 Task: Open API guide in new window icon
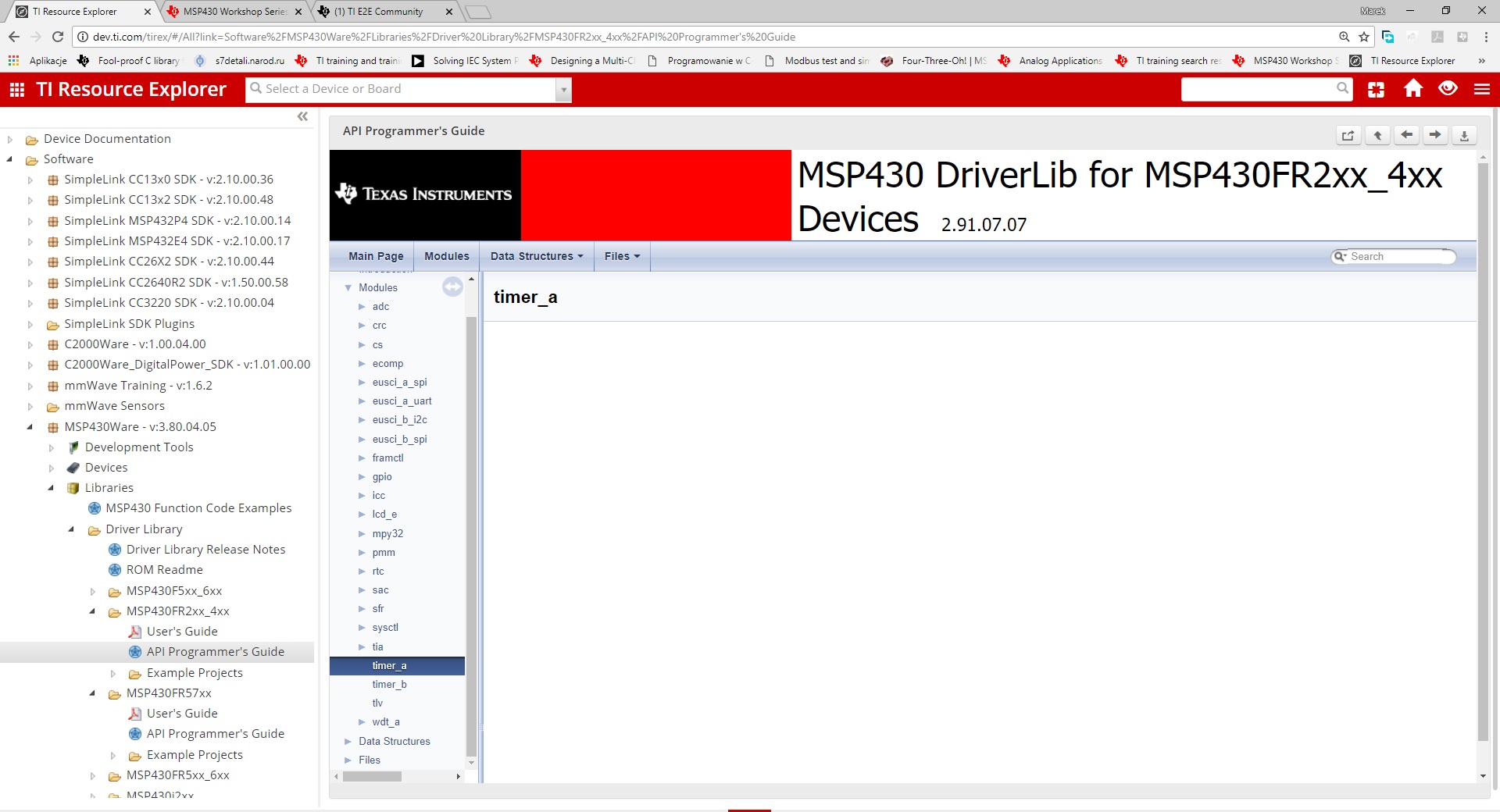tap(1348, 135)
